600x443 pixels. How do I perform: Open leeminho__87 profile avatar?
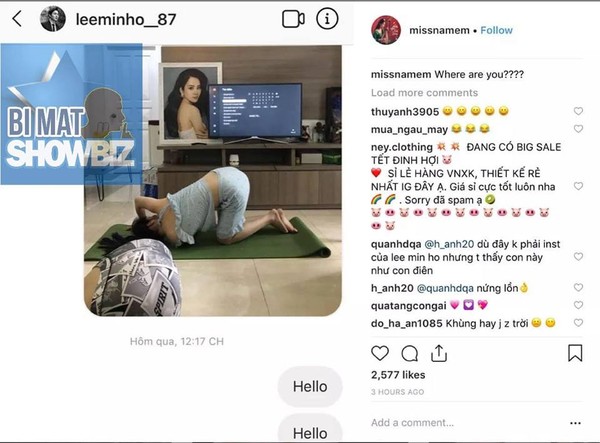[53, 18]
